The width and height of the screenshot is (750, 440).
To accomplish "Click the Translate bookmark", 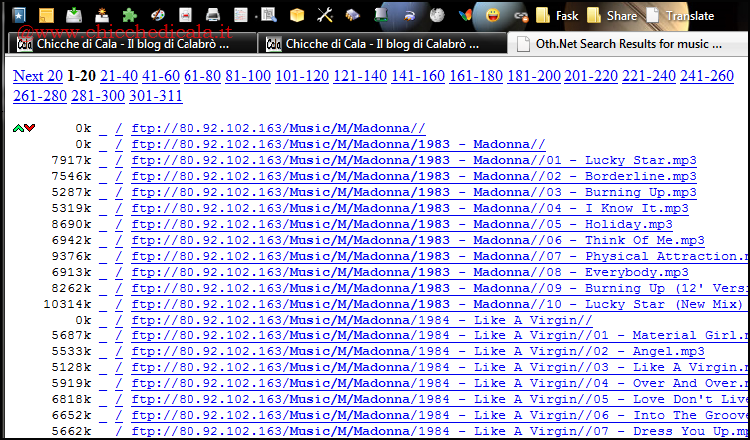I will click(x=680, y=16).
